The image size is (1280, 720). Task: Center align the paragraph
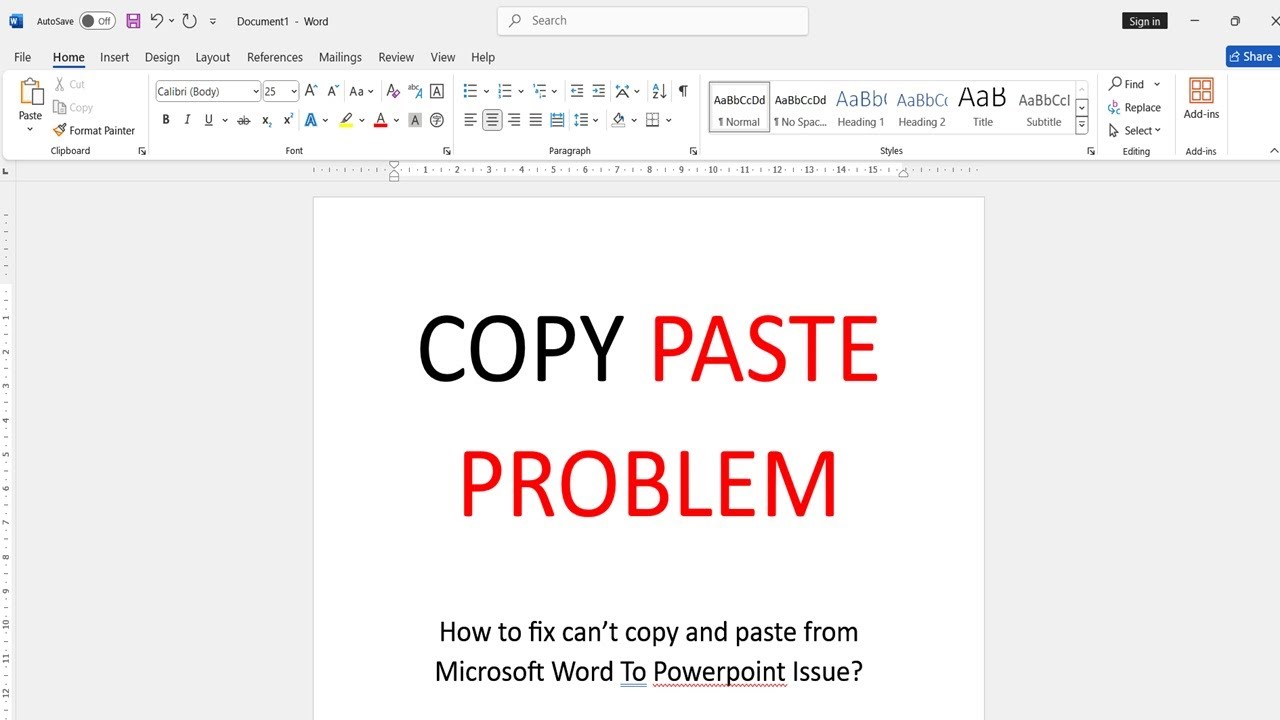coord(492,120)
